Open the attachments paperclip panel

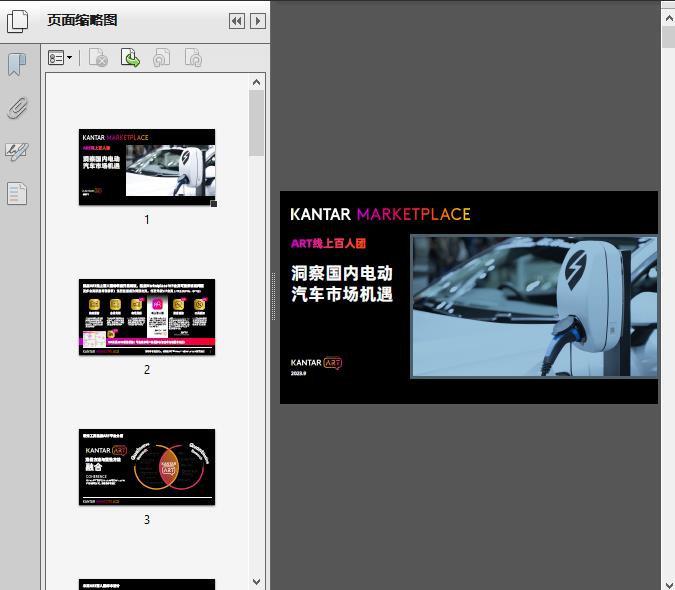pos(17,108)
